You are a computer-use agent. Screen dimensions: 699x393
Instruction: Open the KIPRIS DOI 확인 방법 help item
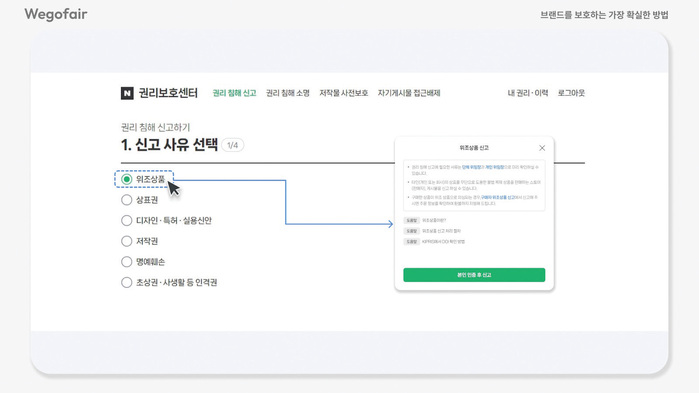point(434,242)
